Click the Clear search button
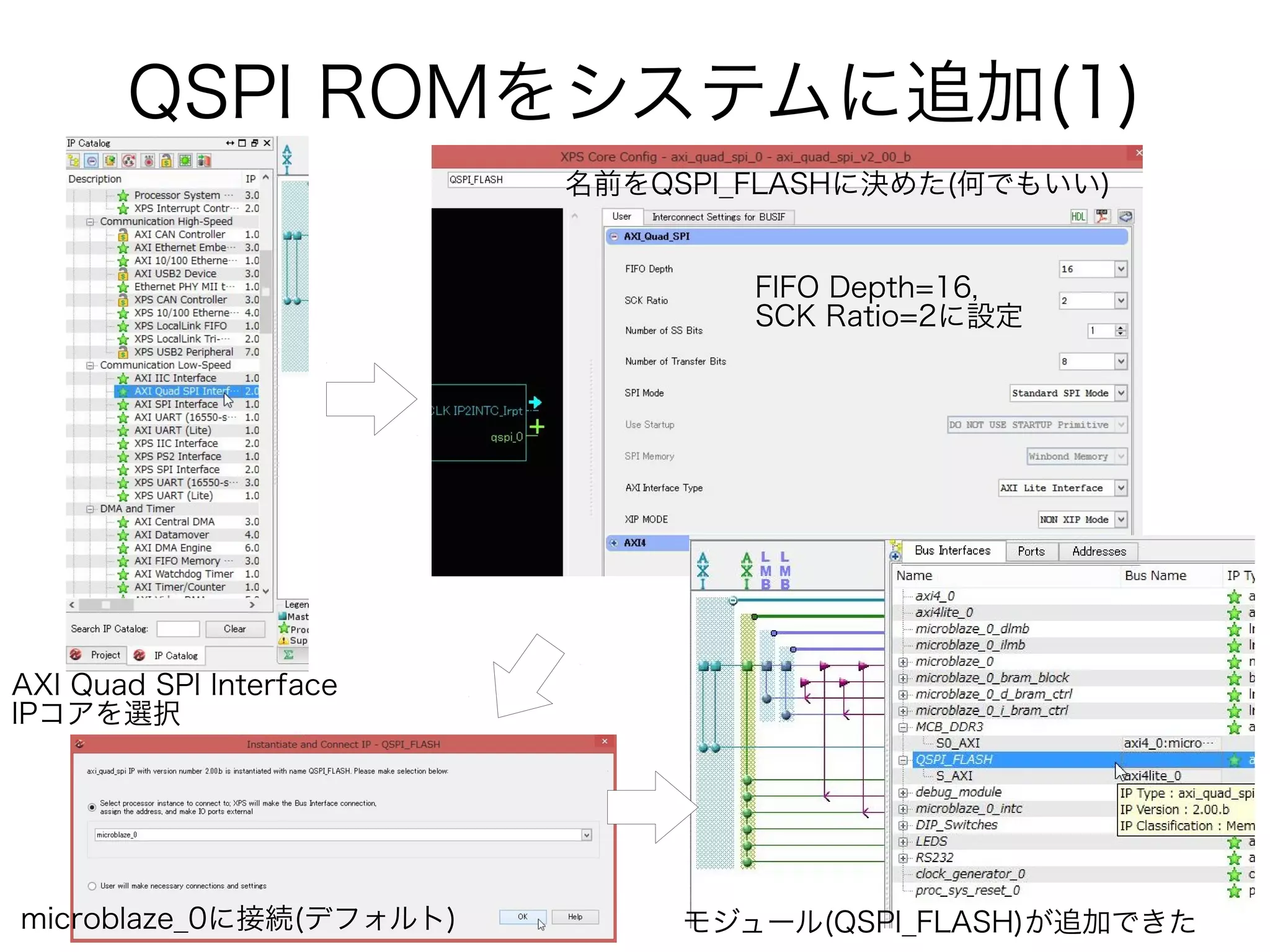Viewport: 1270px width, 952px height. [x=234, y=629]
